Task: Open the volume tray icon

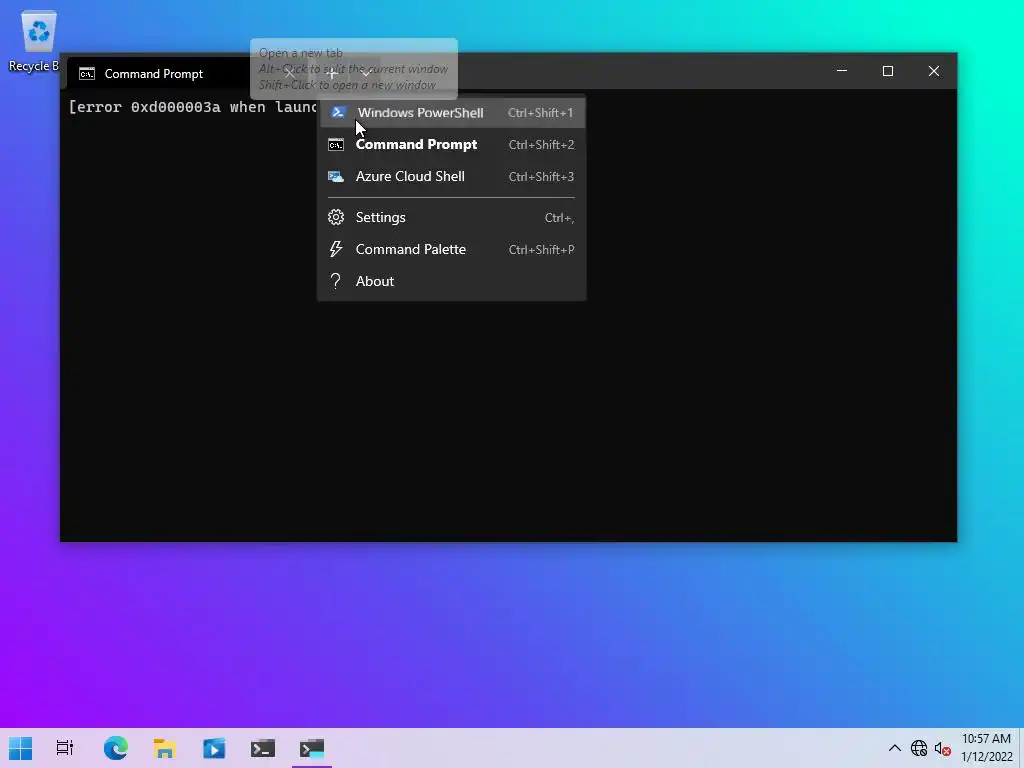Action: coord(942,748)
